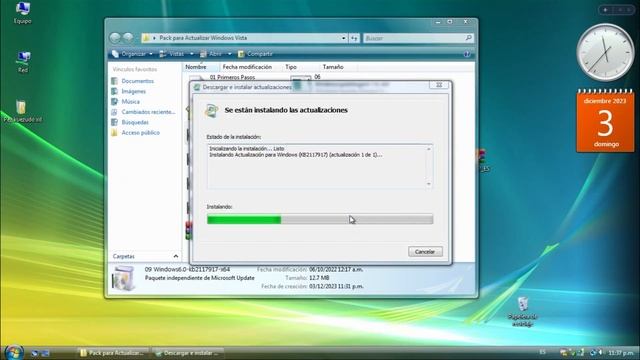Select the 01 Primeros Pasos item
Viewport: 640px width, 360px height.
(232, 77)
